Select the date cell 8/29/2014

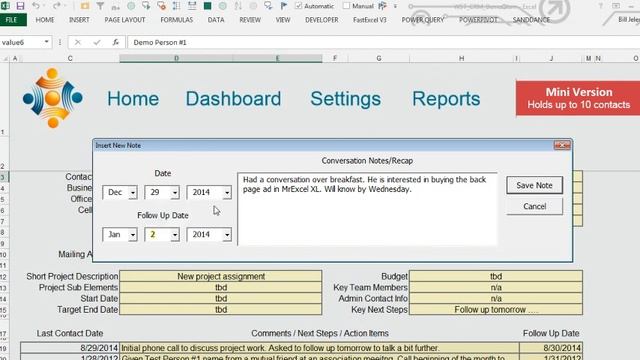[x=70, y=348]
